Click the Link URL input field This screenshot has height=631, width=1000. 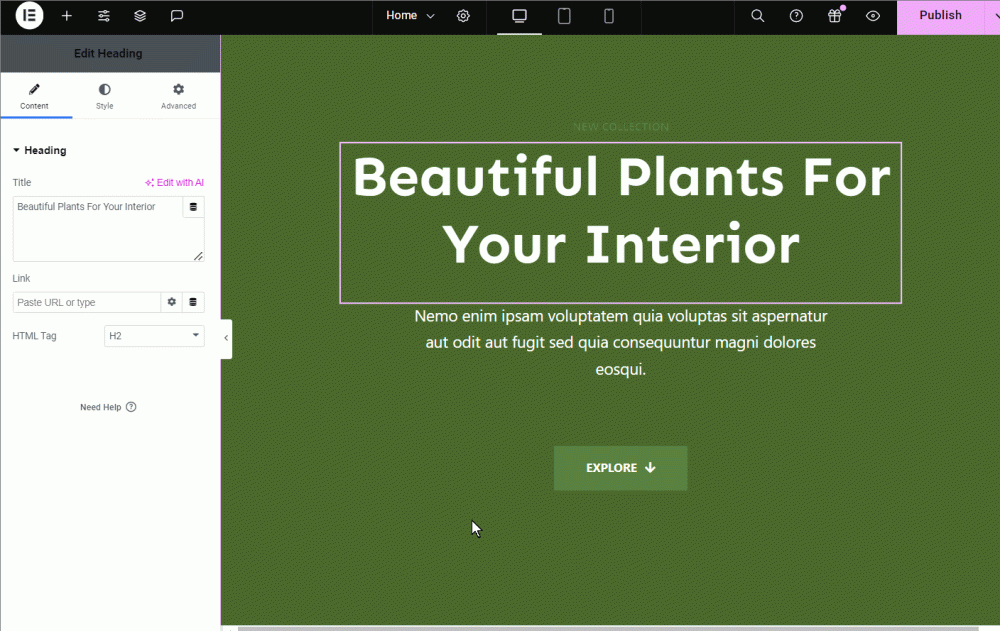point(87,302)
